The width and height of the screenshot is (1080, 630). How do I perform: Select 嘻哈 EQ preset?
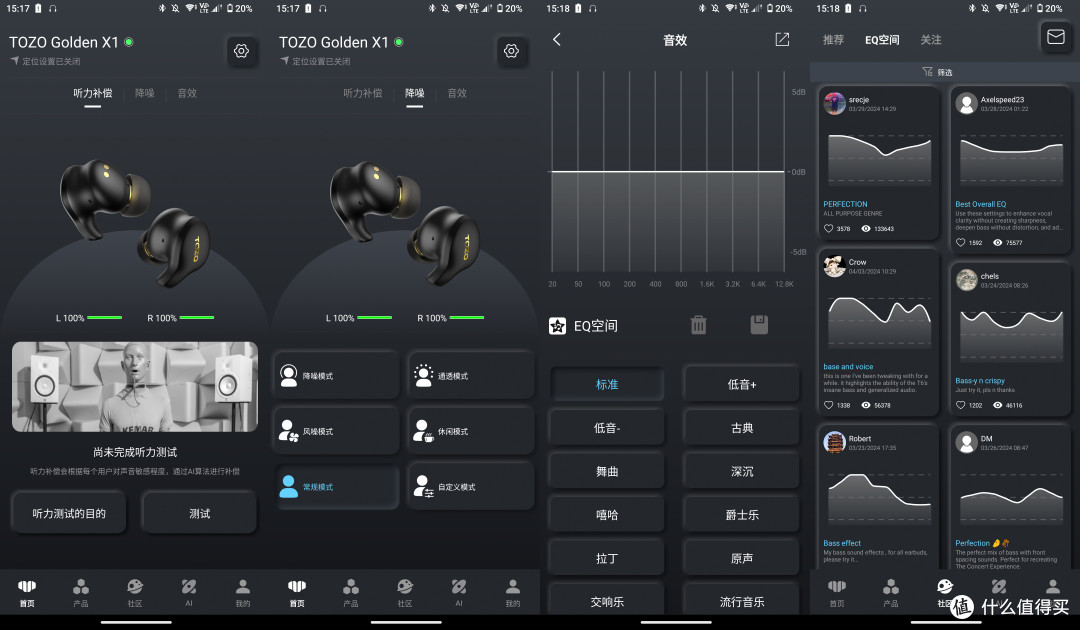607,514
